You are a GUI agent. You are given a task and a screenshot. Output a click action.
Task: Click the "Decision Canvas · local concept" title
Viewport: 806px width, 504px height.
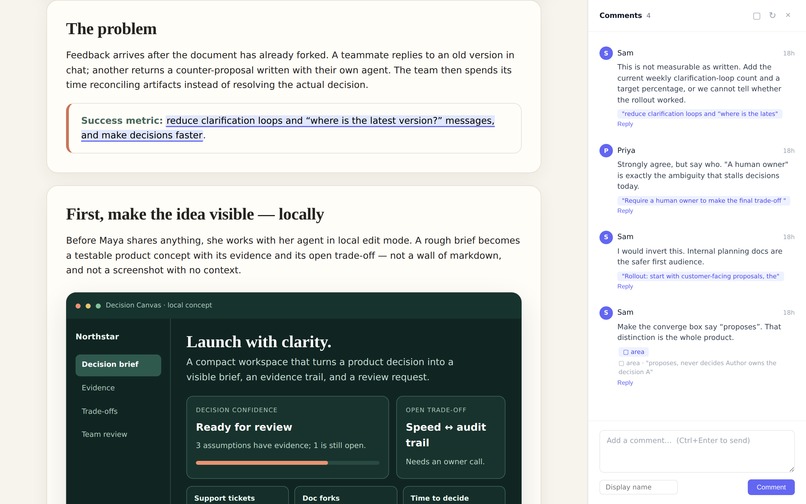159,305
